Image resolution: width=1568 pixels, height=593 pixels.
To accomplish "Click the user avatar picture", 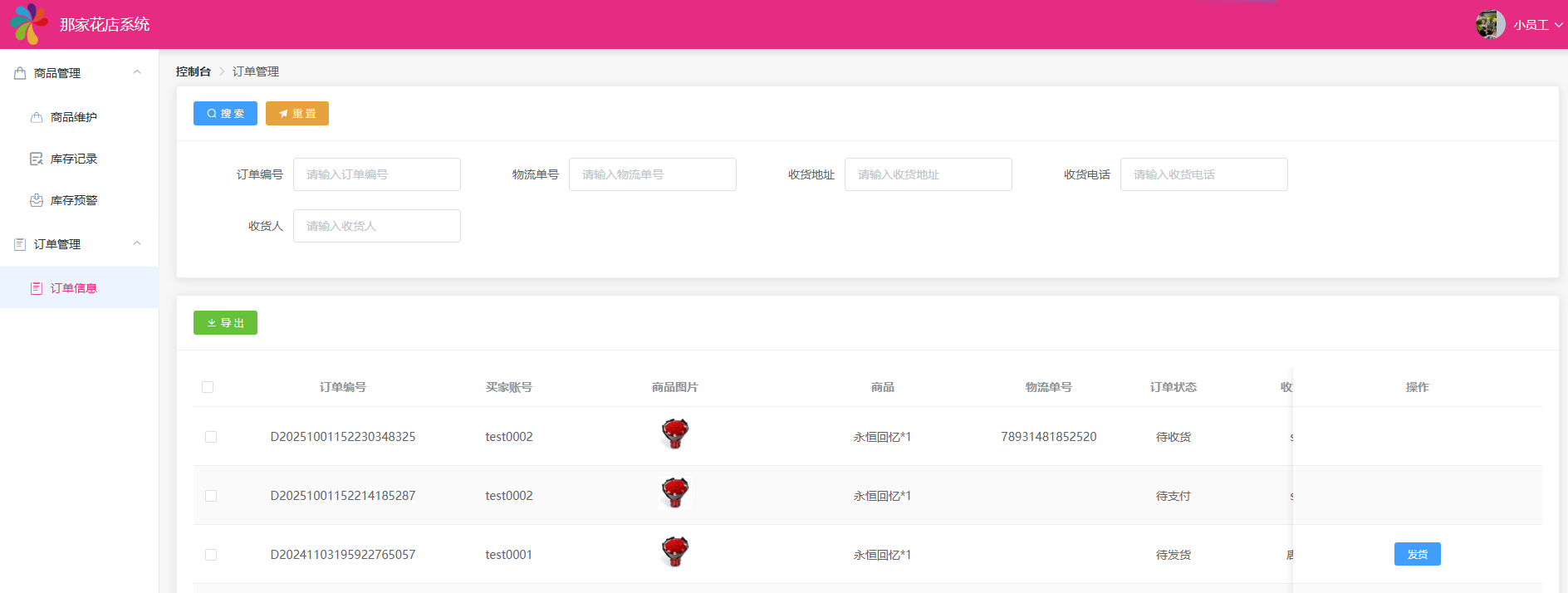I will pos(1490,24).
